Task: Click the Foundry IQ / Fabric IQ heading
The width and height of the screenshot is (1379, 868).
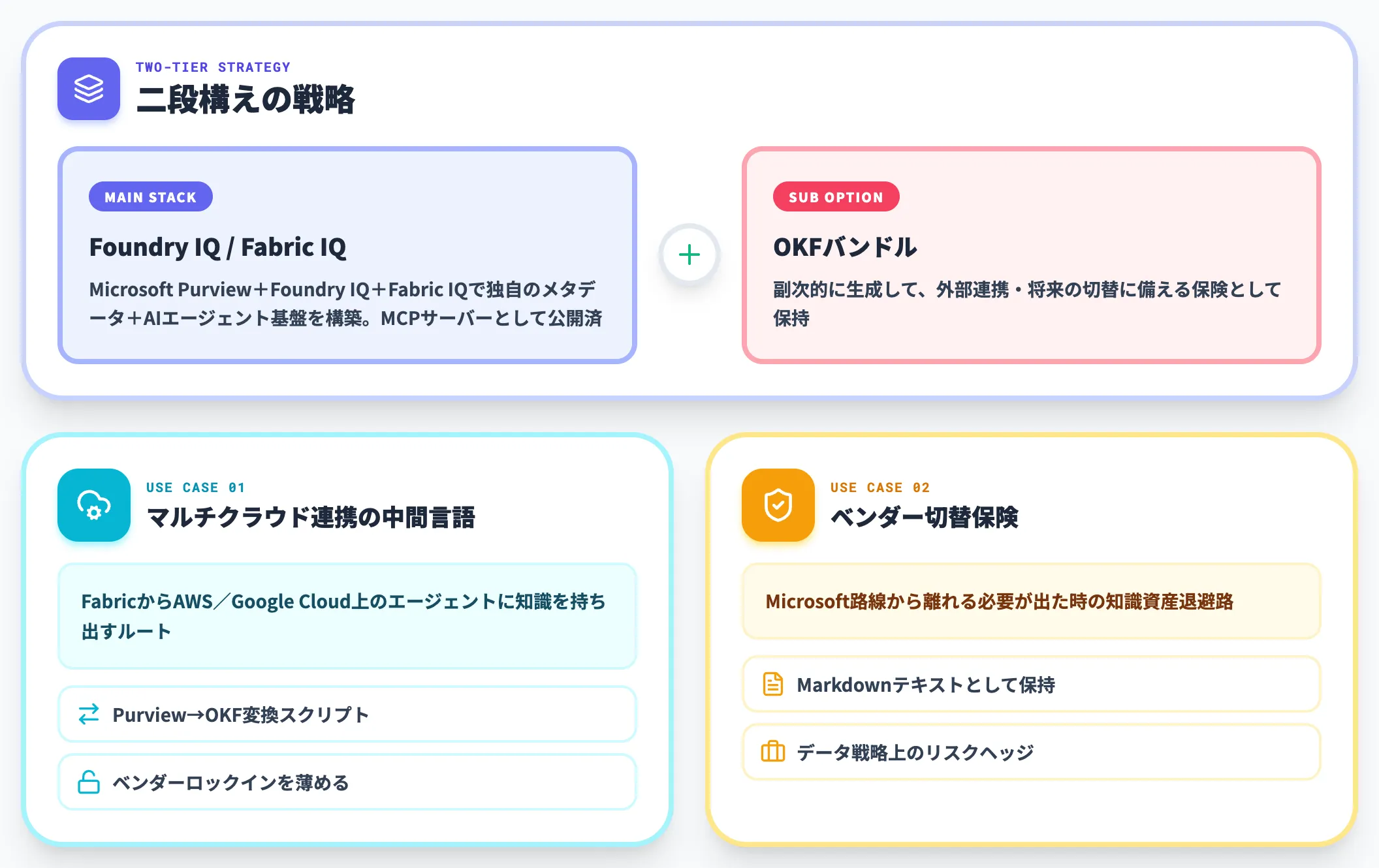Action: pos(218,247)
